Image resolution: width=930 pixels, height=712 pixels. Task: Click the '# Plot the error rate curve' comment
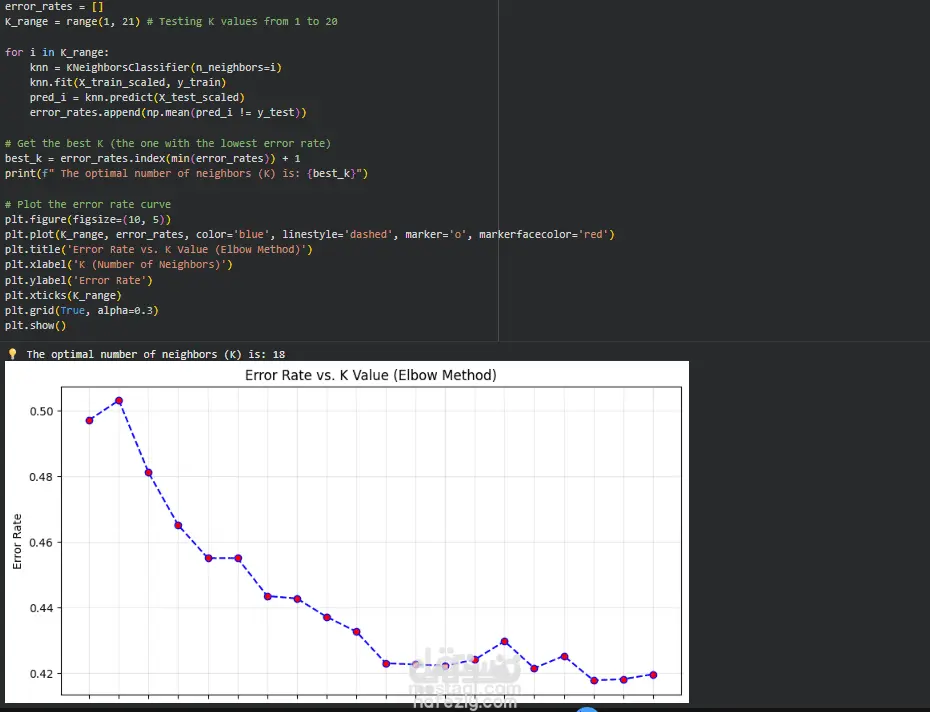[x=88, y=204]
